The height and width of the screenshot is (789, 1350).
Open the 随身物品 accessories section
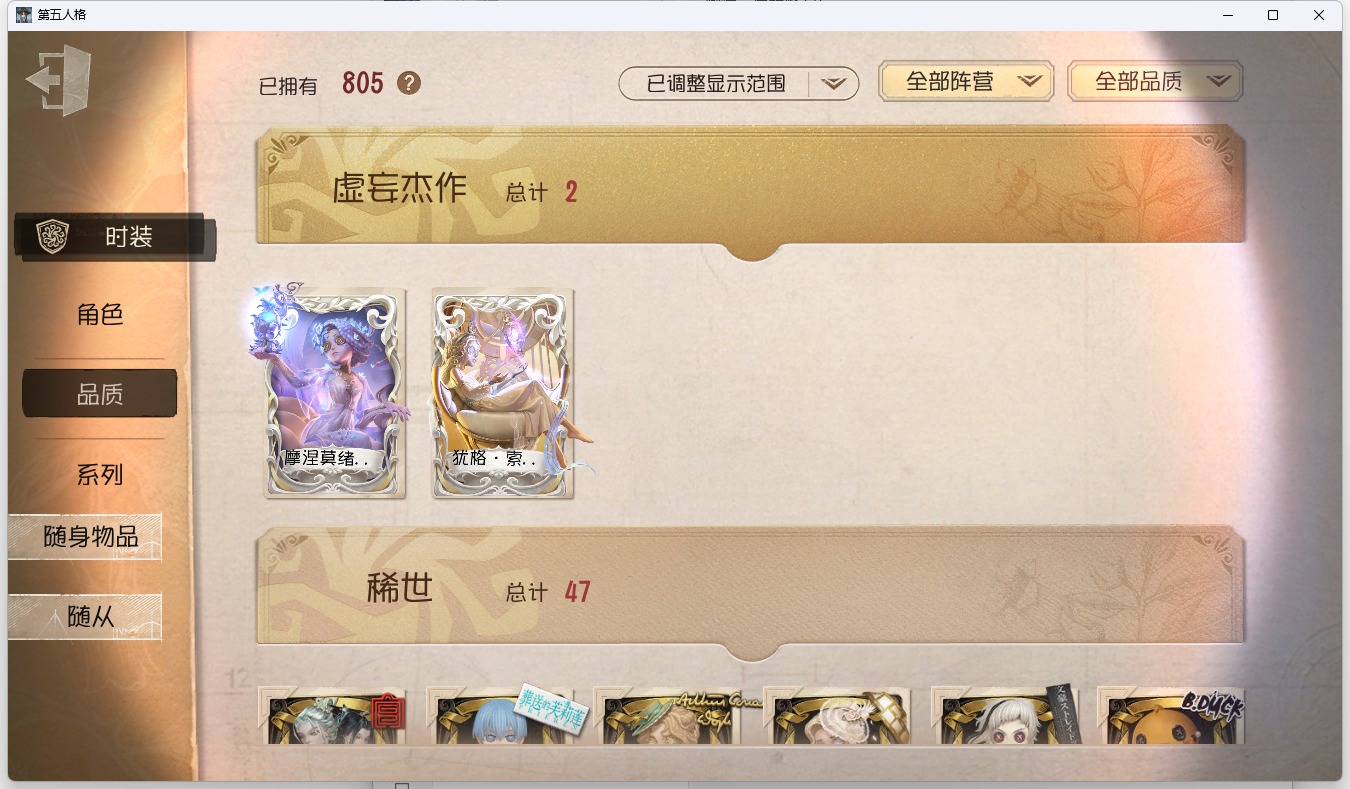point(85,537)
